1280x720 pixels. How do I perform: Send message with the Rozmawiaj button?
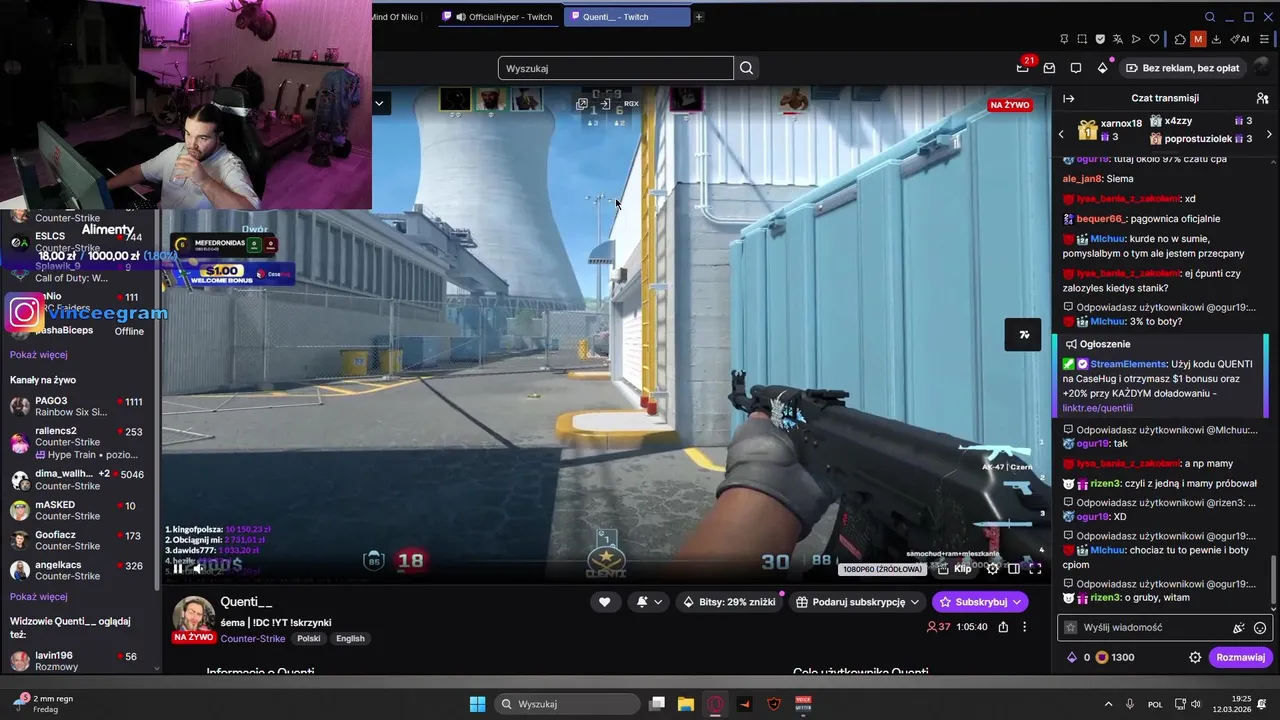click(x=1241, y=657)
